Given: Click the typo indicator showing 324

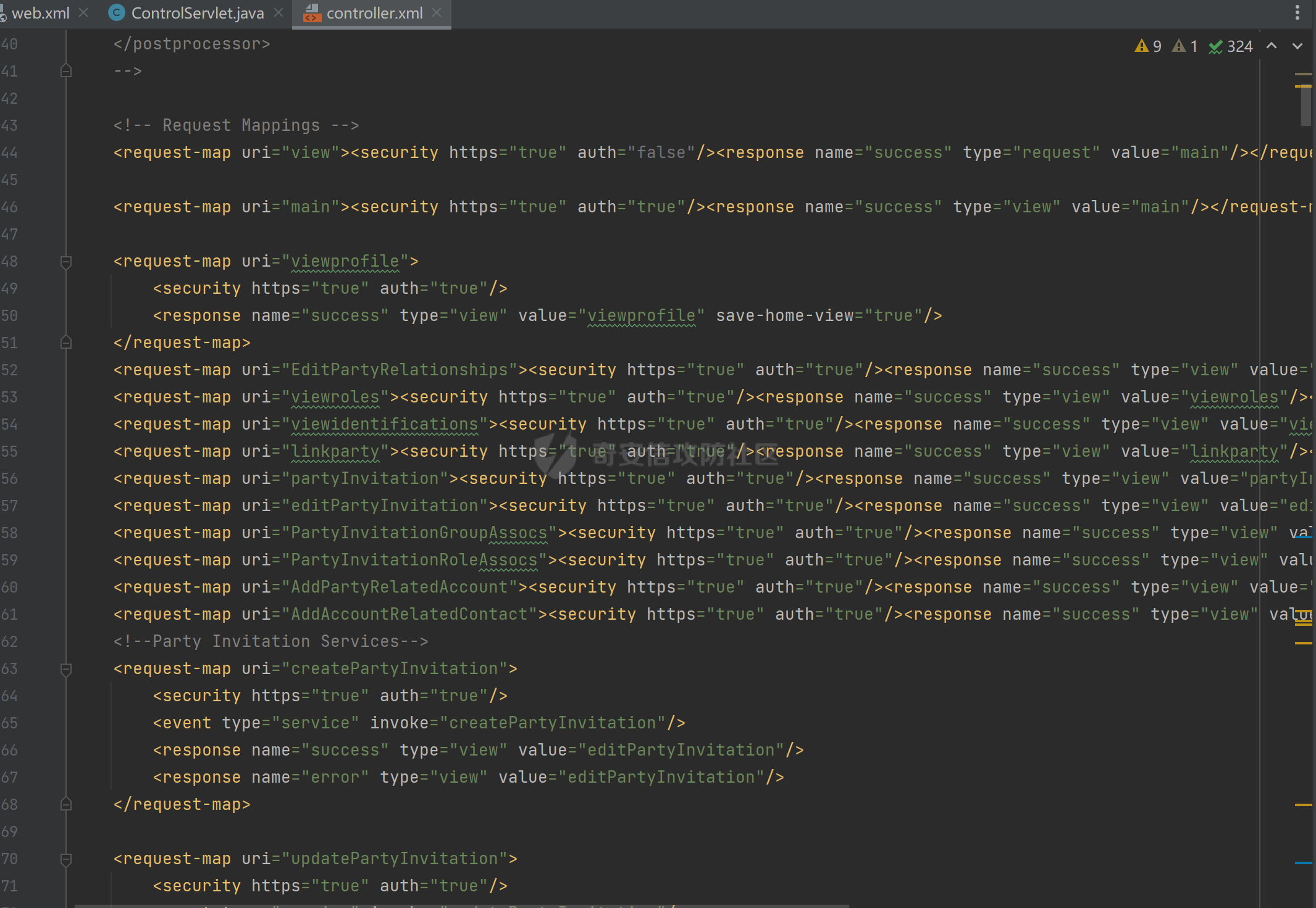Looking at the screenshot, I should [x=1231, y=46].
